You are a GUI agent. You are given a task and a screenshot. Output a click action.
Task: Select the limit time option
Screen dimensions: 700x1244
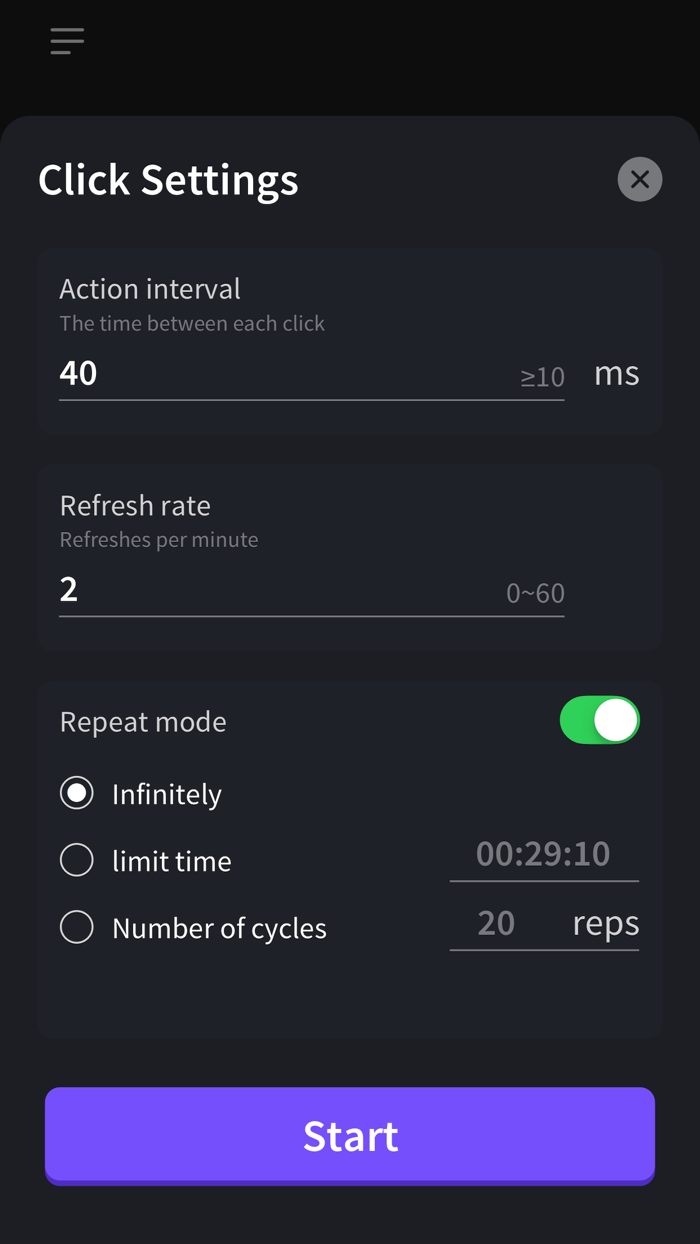(x=77, y=859)
